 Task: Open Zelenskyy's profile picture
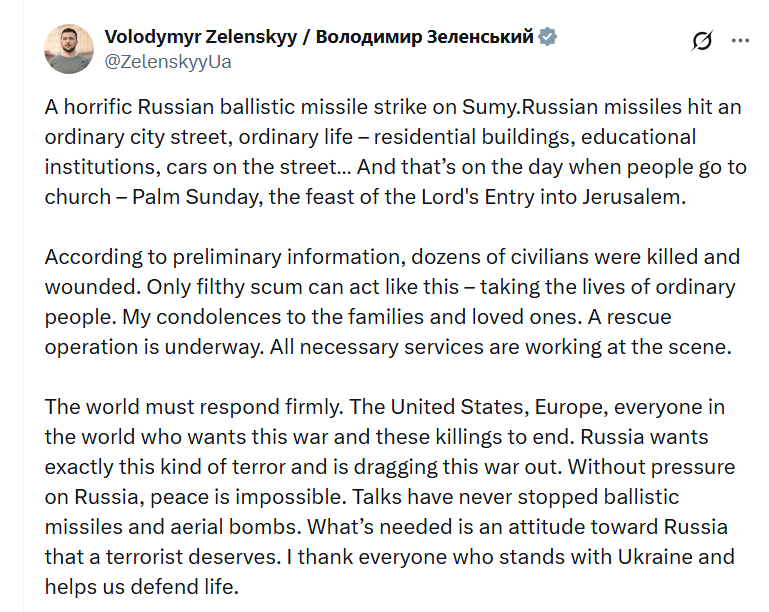(69, 49)
